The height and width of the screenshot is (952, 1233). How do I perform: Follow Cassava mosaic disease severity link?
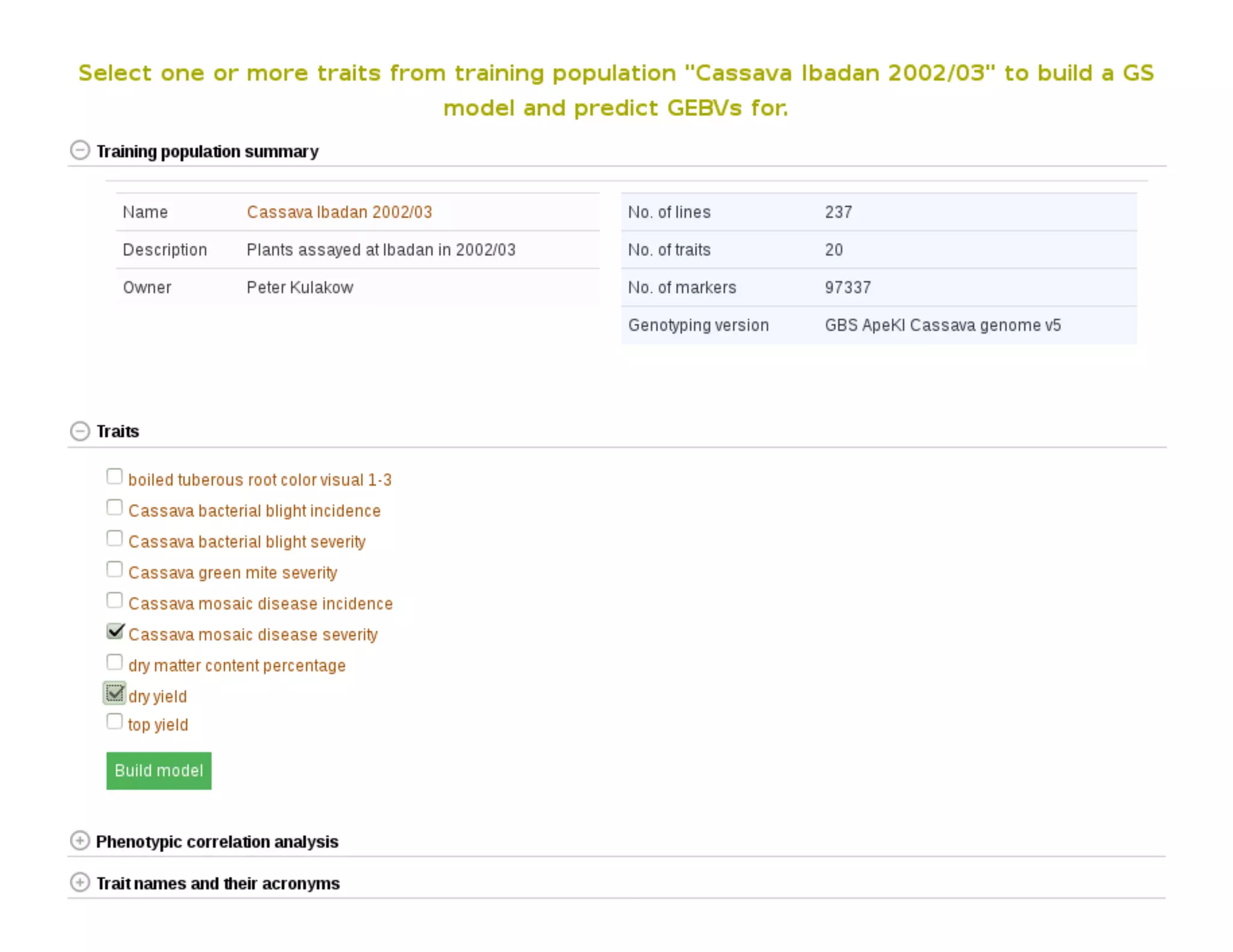(x=253, y=634)
